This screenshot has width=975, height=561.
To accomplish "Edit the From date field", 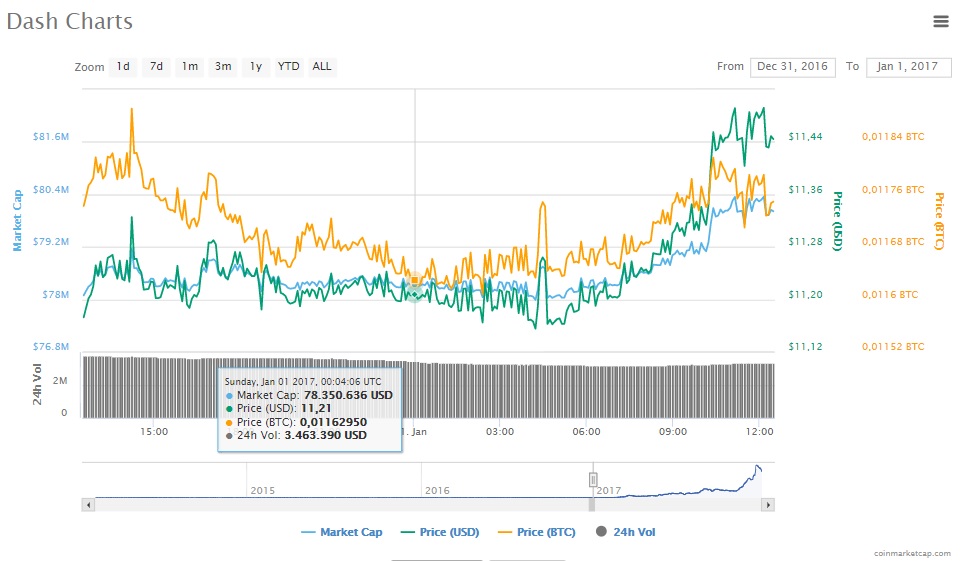I will coord(792,67).
